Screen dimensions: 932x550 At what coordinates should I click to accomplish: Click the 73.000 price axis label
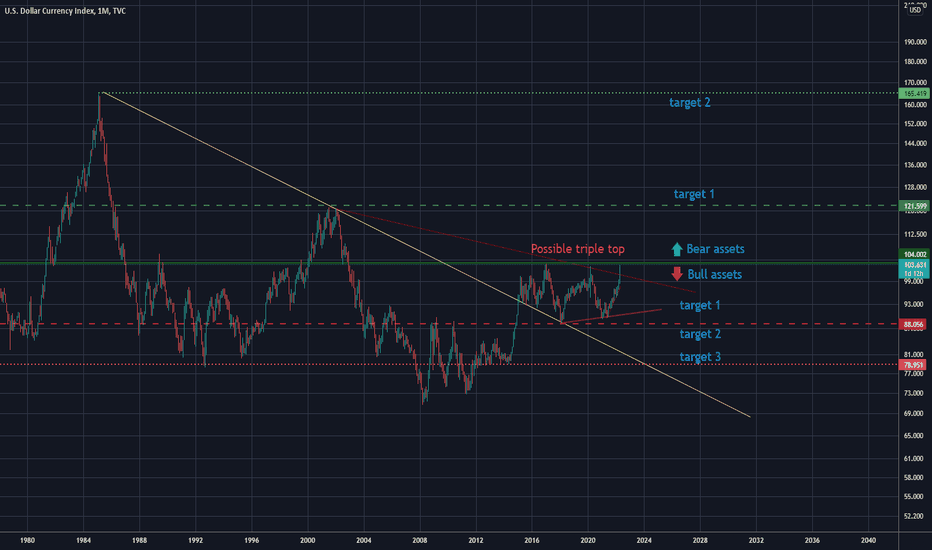914,393
